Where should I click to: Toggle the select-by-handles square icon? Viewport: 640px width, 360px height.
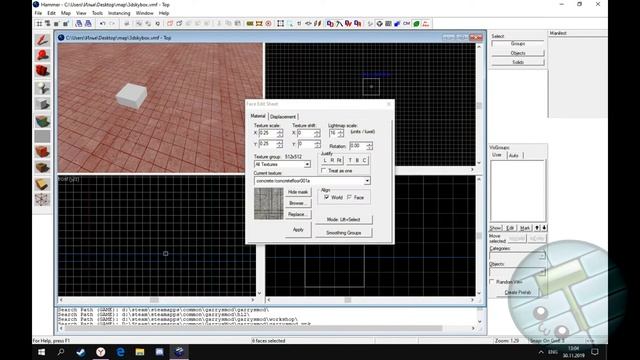[280, 24]
